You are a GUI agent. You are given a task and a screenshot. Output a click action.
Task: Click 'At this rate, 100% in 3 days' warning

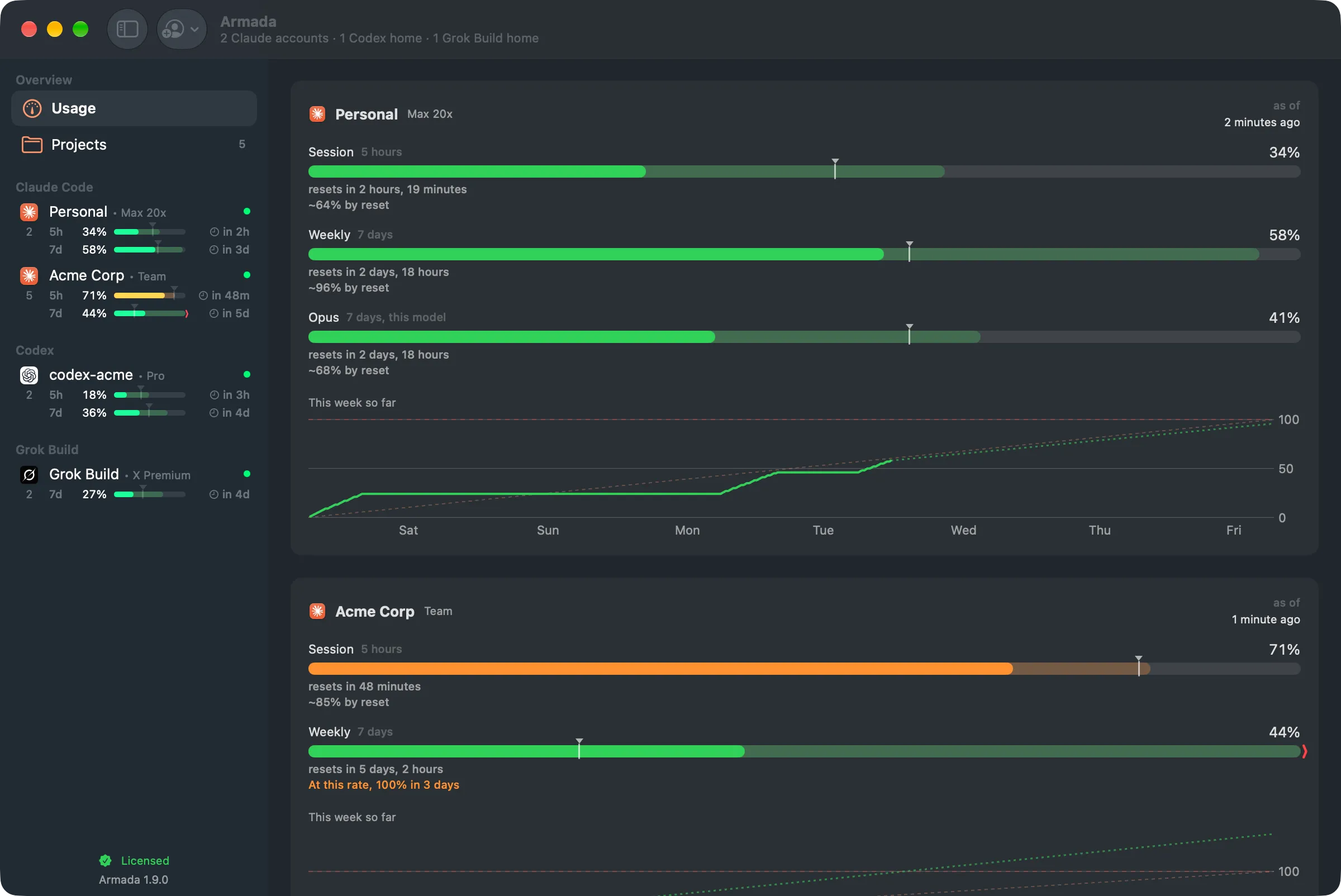383,785
